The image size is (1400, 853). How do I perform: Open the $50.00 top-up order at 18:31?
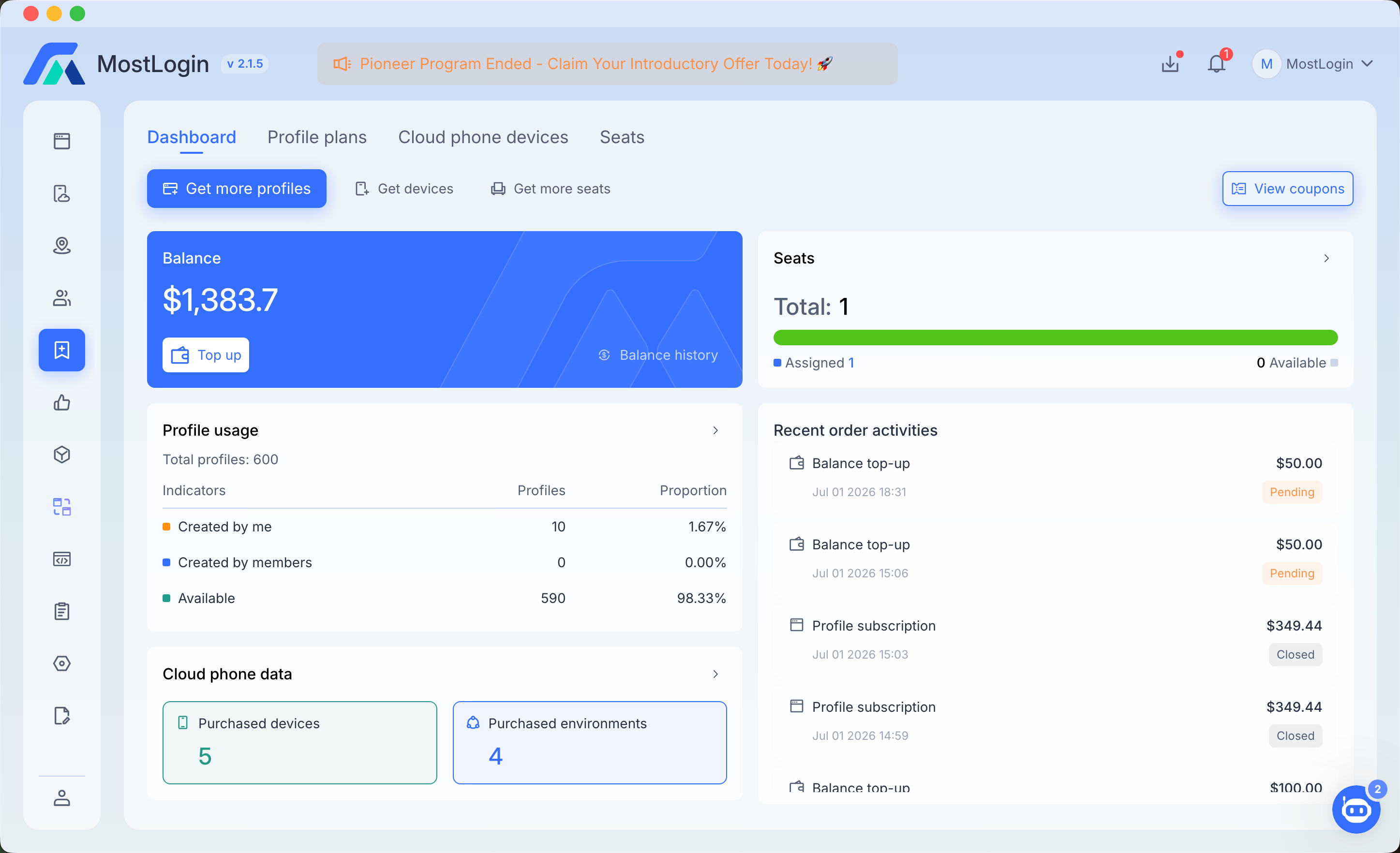click(1056, 478)
